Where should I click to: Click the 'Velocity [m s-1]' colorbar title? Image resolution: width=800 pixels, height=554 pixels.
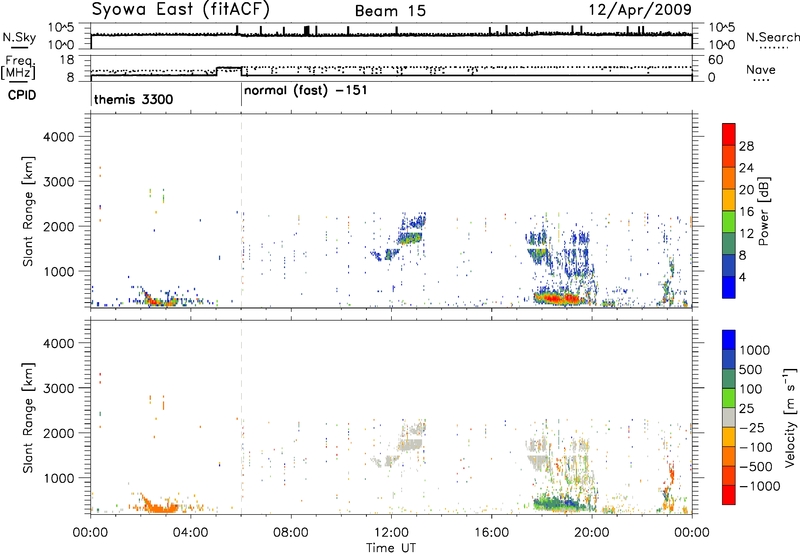pyautogui.click(x=790, y=417)
